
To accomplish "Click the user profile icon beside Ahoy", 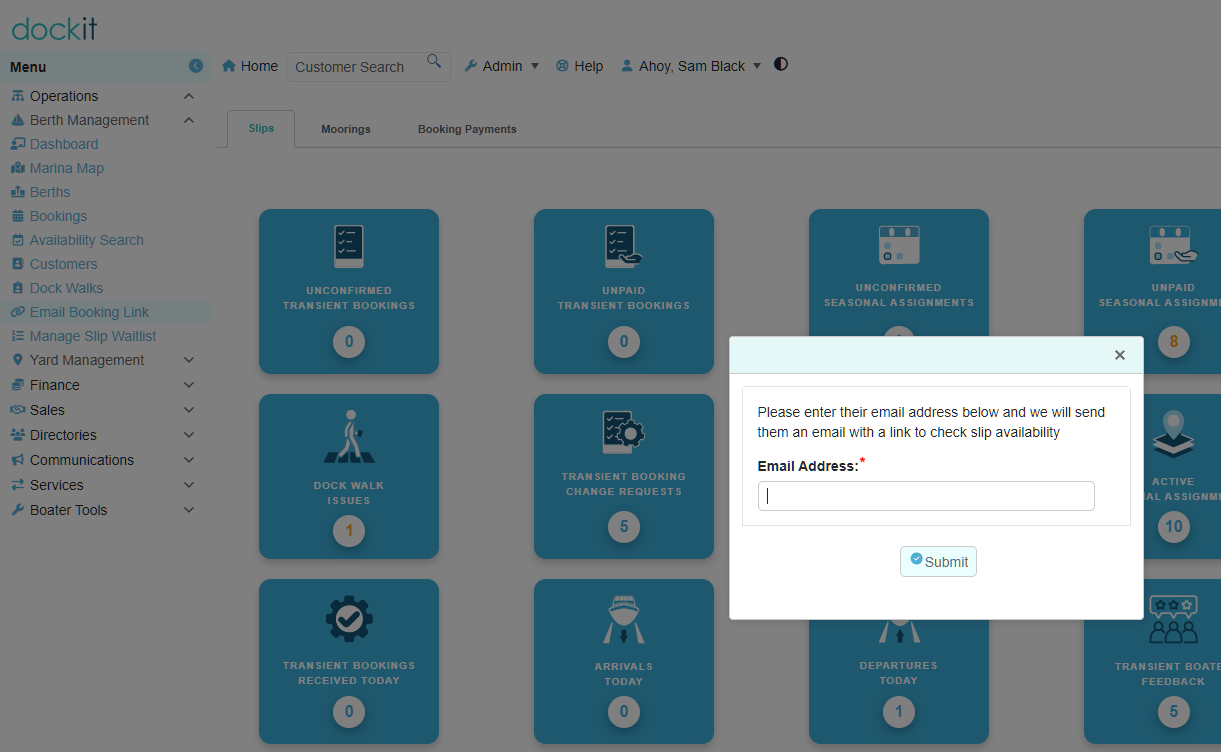I will [x=627, y=66].
